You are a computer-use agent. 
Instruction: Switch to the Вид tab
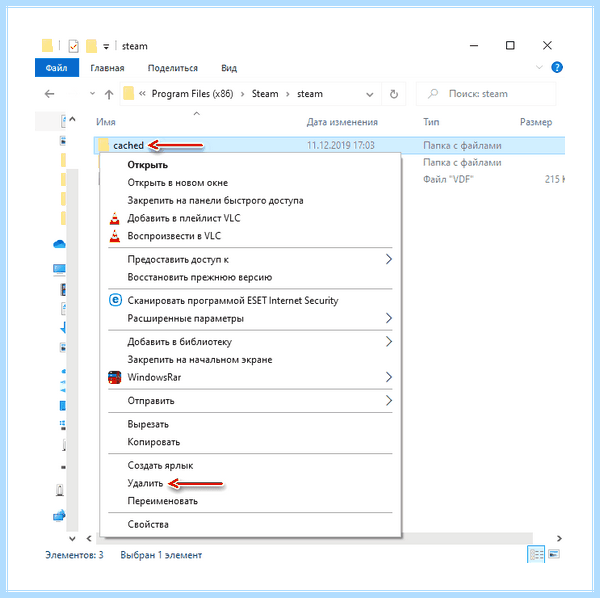click(229, 68)
